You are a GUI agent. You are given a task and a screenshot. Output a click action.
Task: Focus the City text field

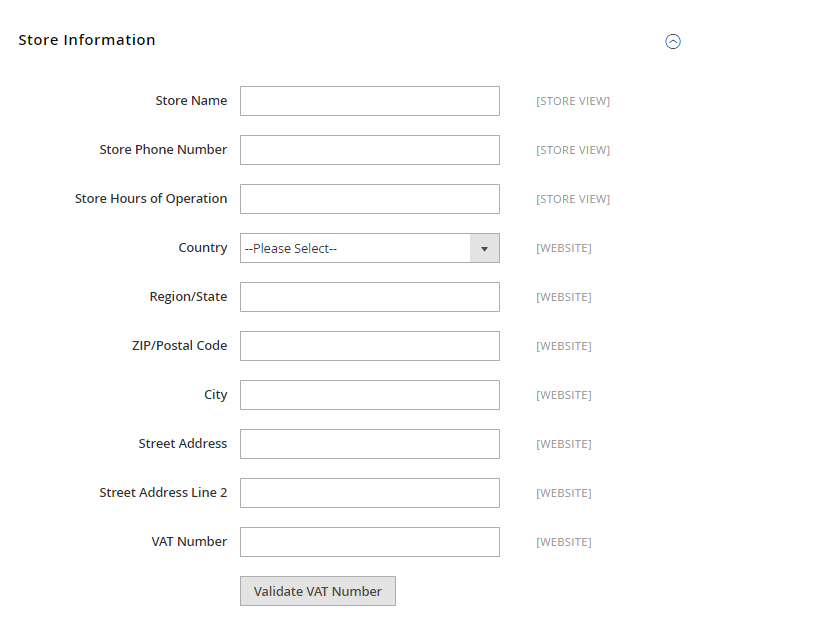click(370, 395)
